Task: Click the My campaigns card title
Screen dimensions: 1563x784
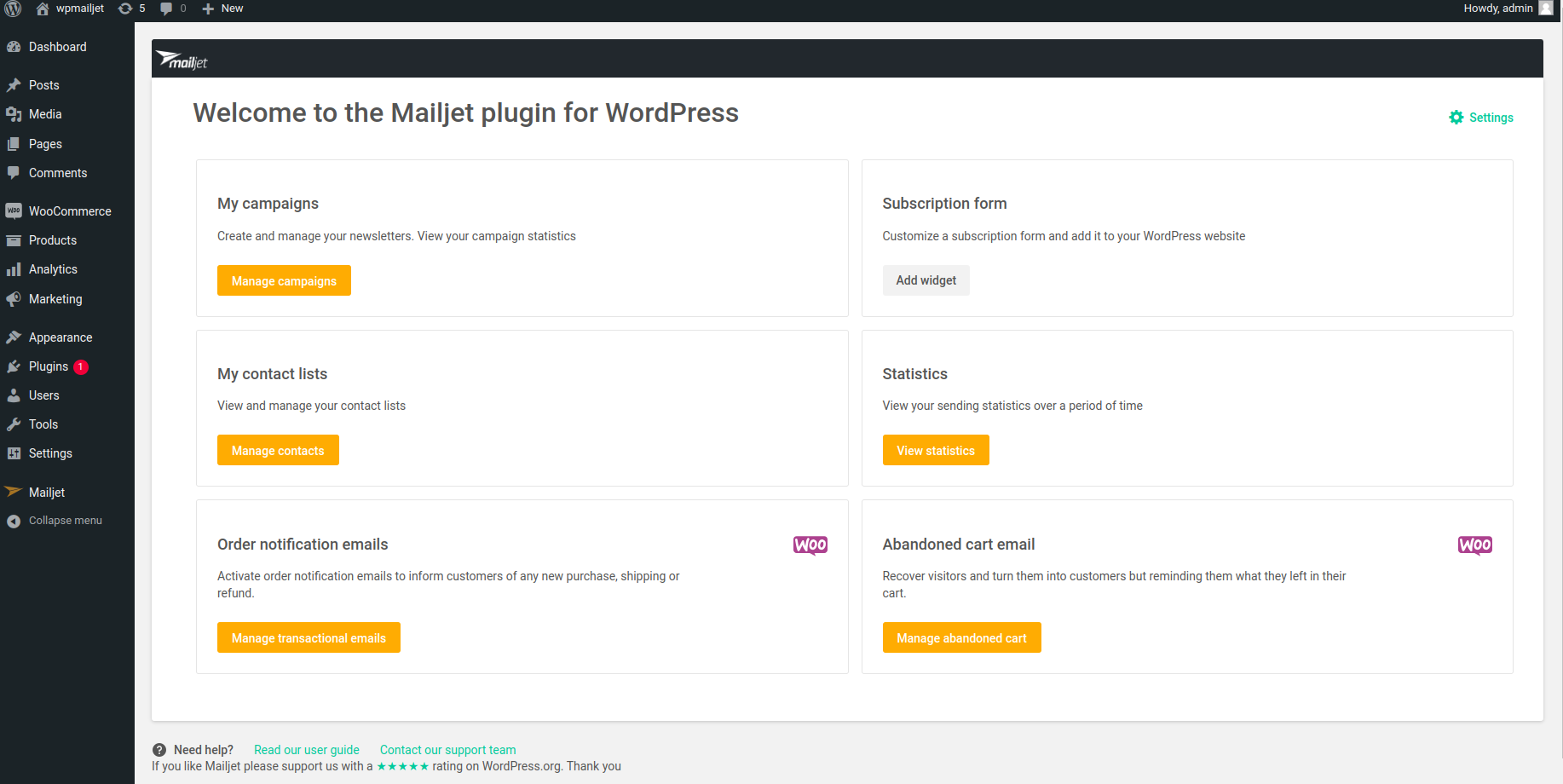Action: [x=268, y=204]
